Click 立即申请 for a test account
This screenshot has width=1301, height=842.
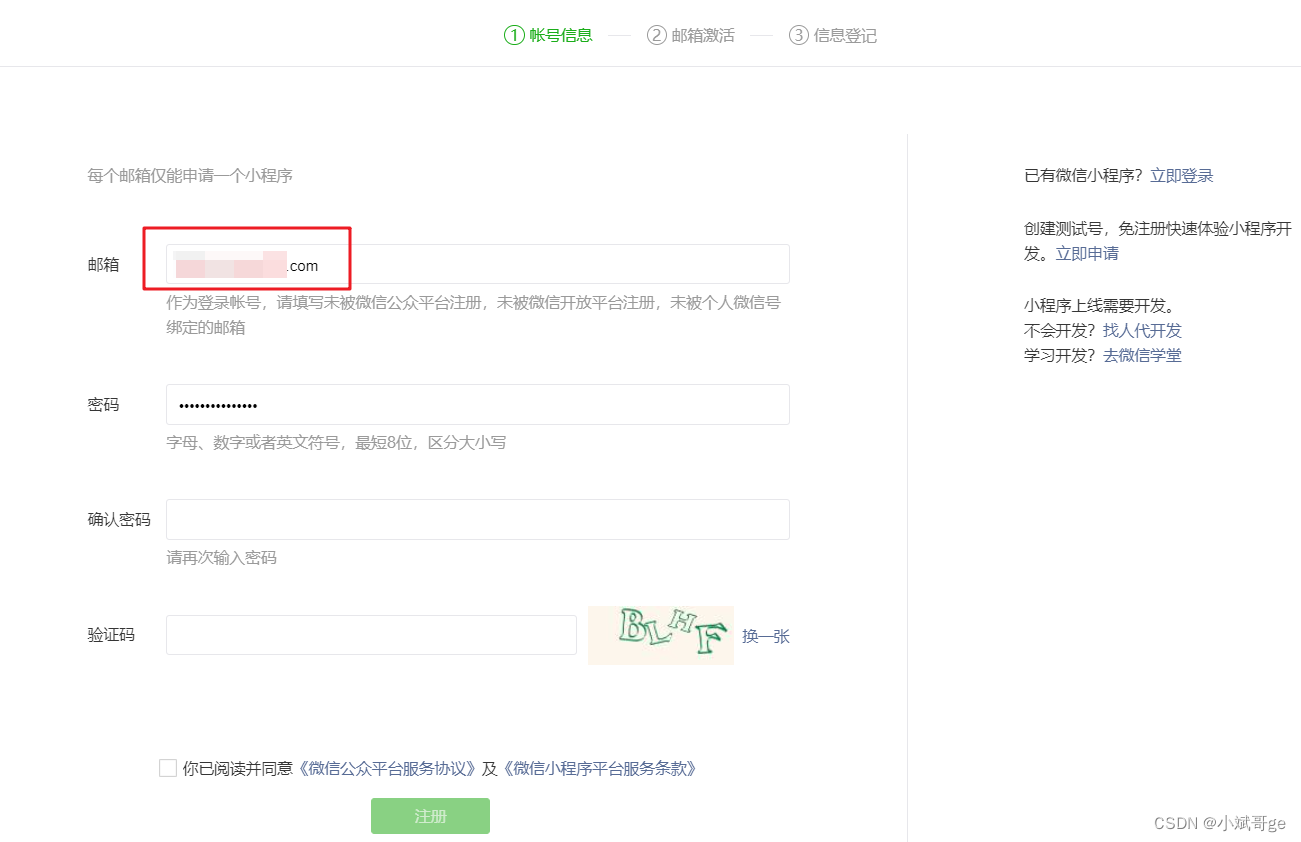pyautogui.click(x=1087, y=253)
